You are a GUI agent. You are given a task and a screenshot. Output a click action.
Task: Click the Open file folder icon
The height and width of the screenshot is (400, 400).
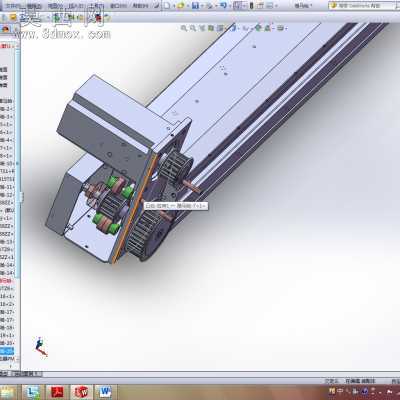(x=181, y=5)
